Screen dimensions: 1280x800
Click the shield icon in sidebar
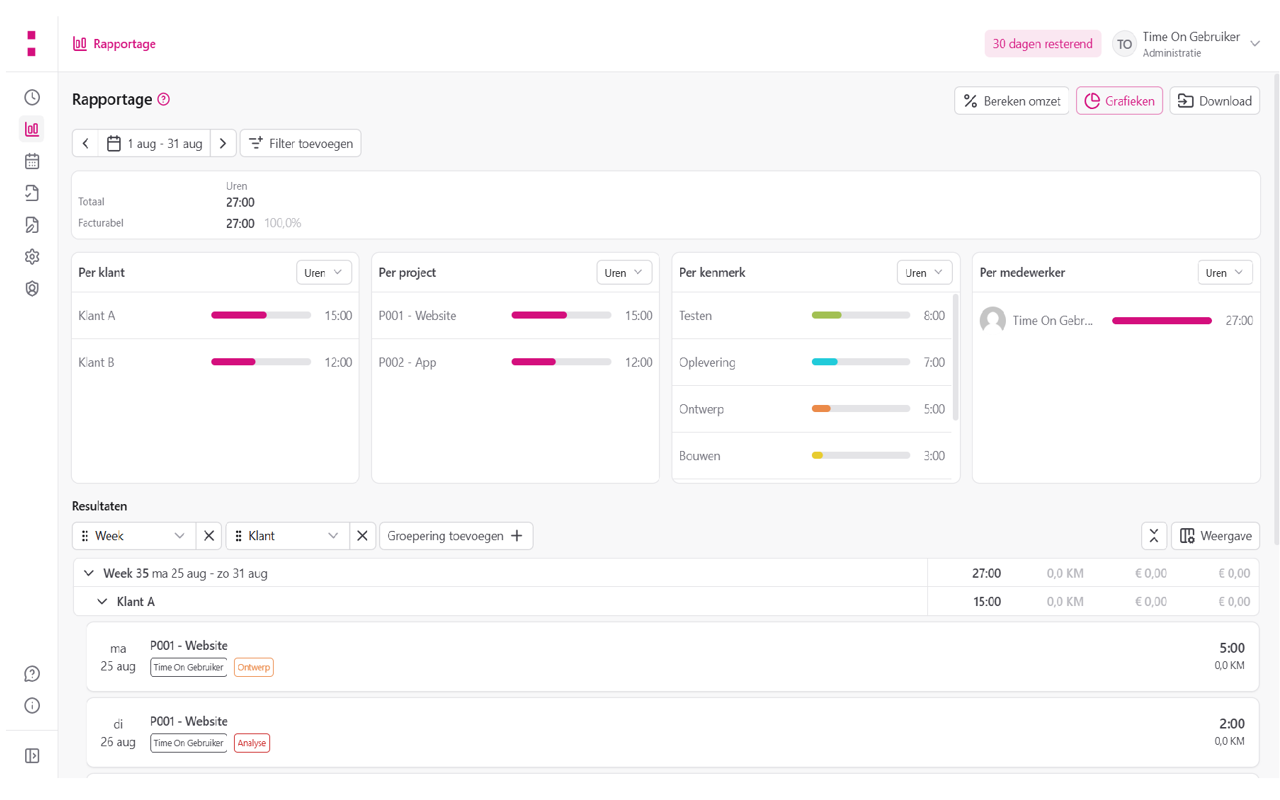point(32,289)
